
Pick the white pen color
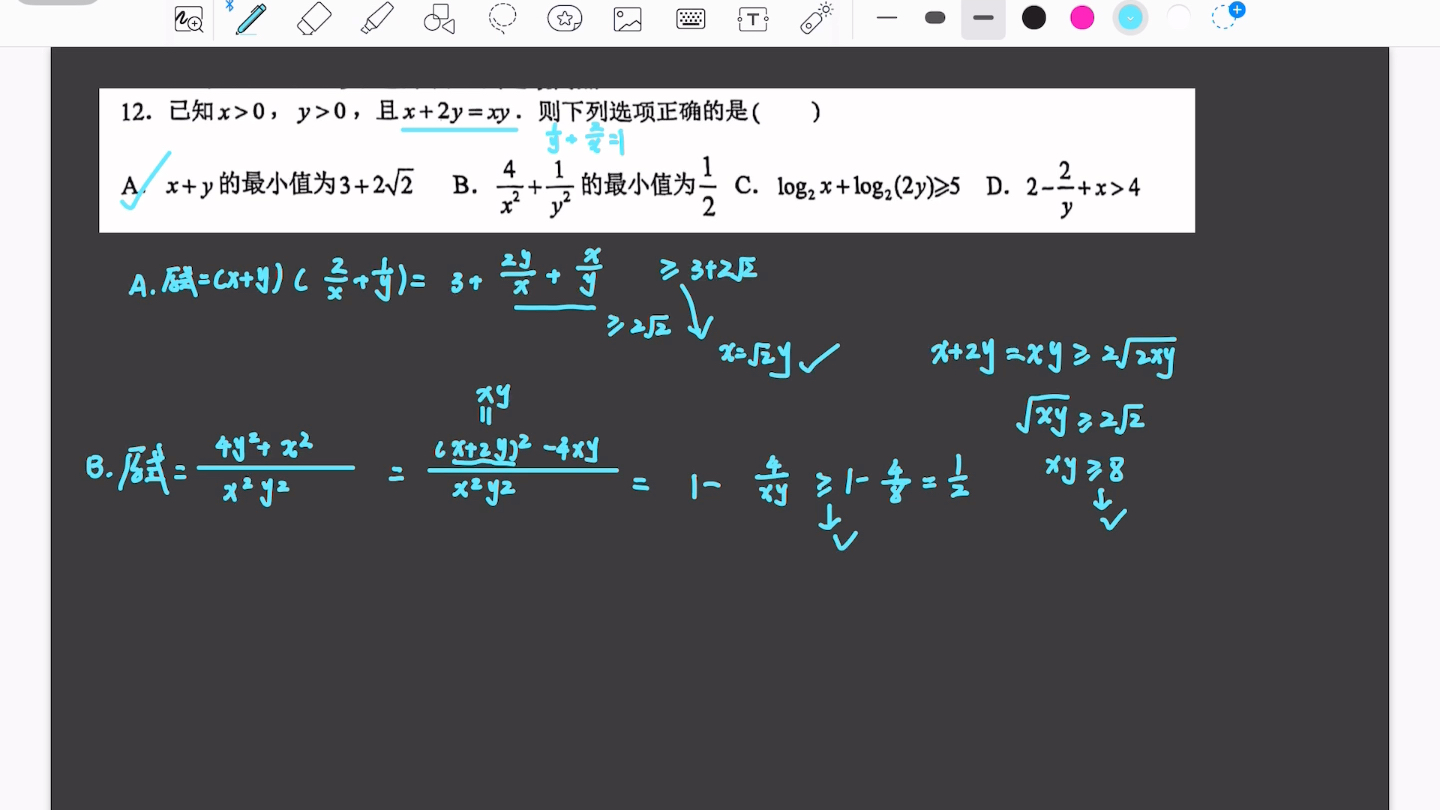coord(1178,18)
